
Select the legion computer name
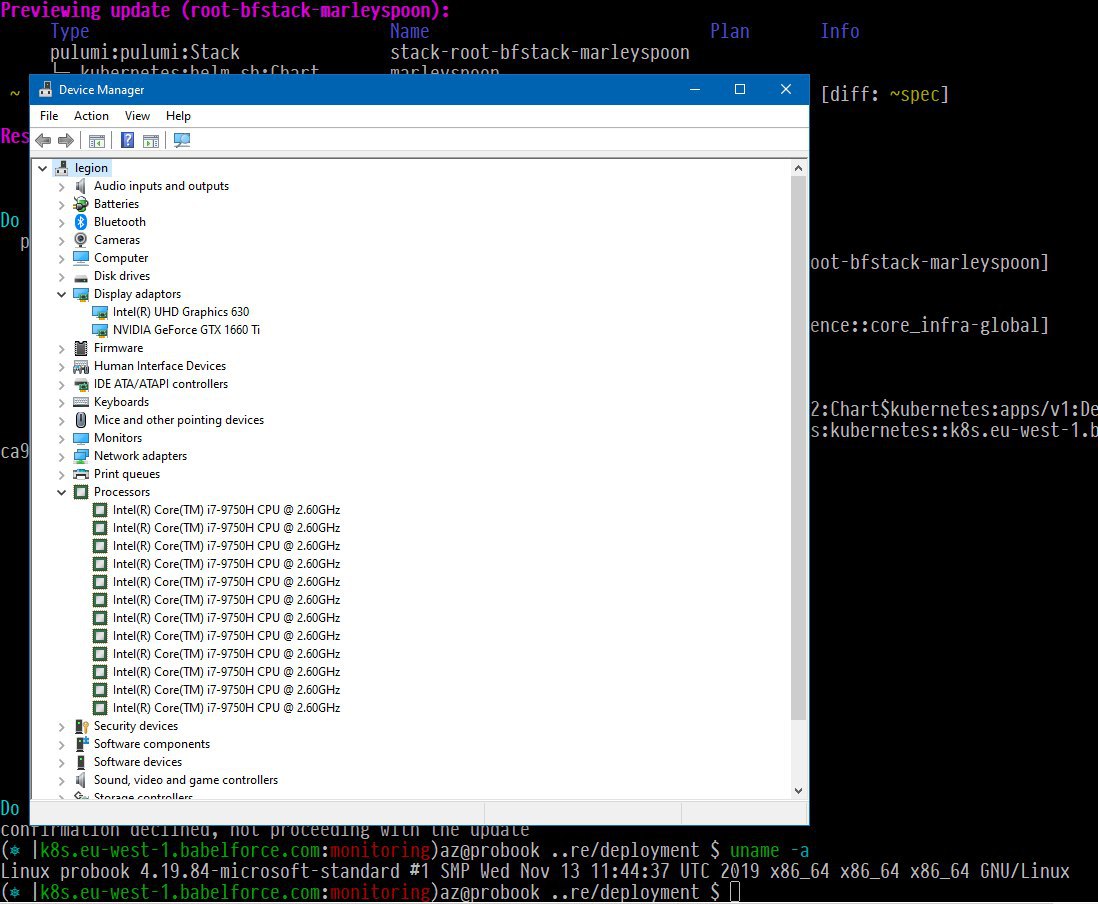pyautogui.click(x=91, y=168)
